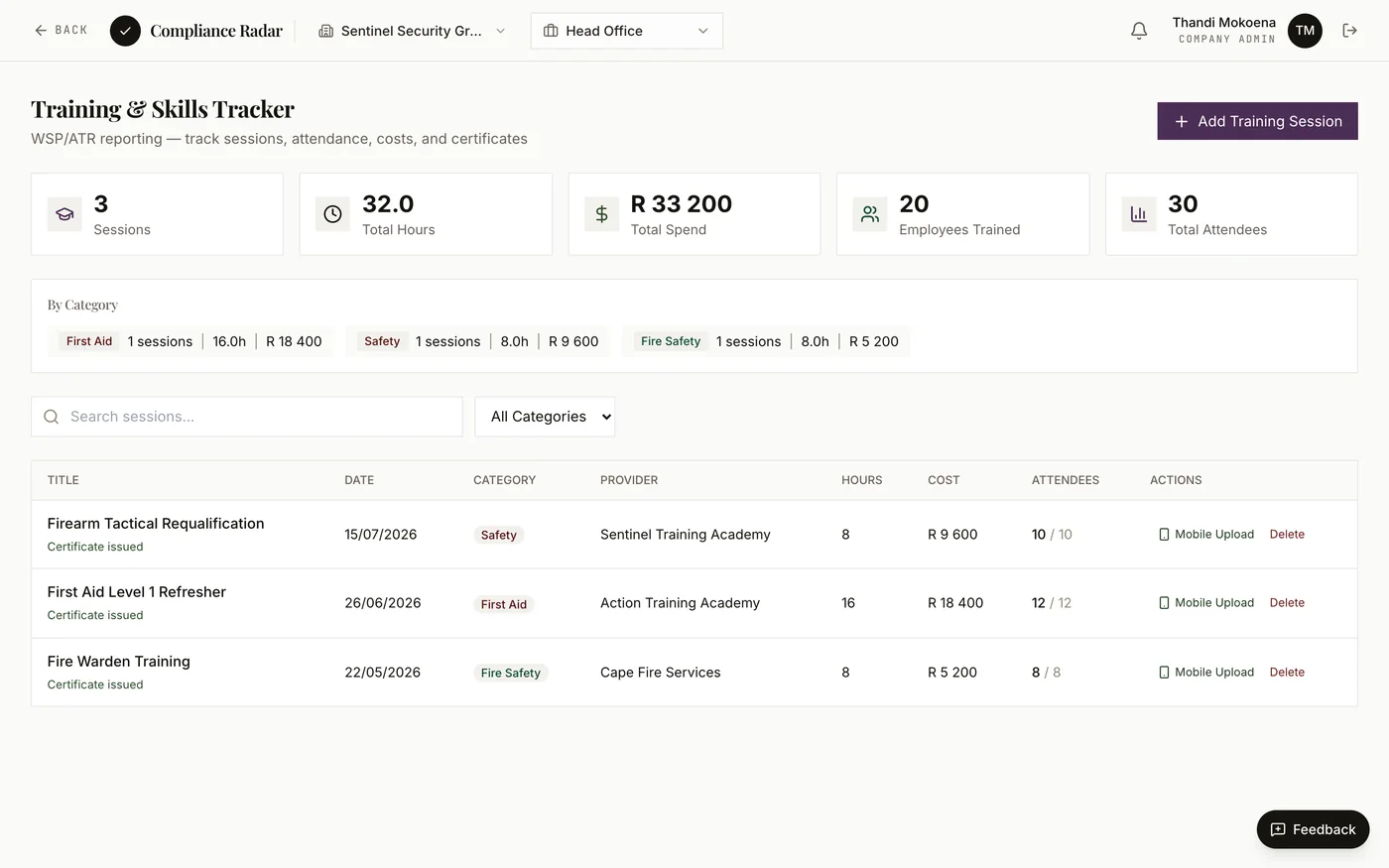Click the date 26/06/2026

pos(383,603)
